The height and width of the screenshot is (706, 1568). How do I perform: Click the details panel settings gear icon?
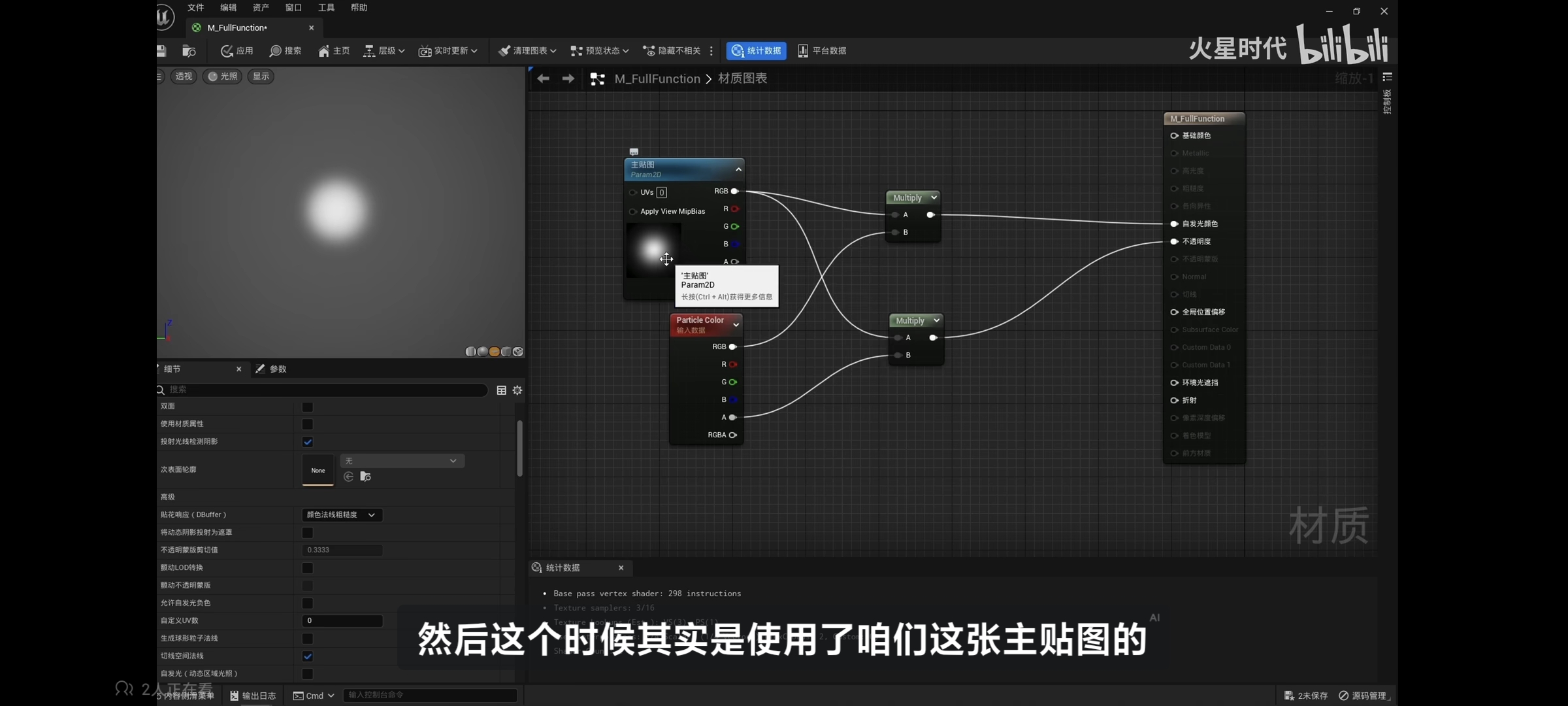pos(517,390)
